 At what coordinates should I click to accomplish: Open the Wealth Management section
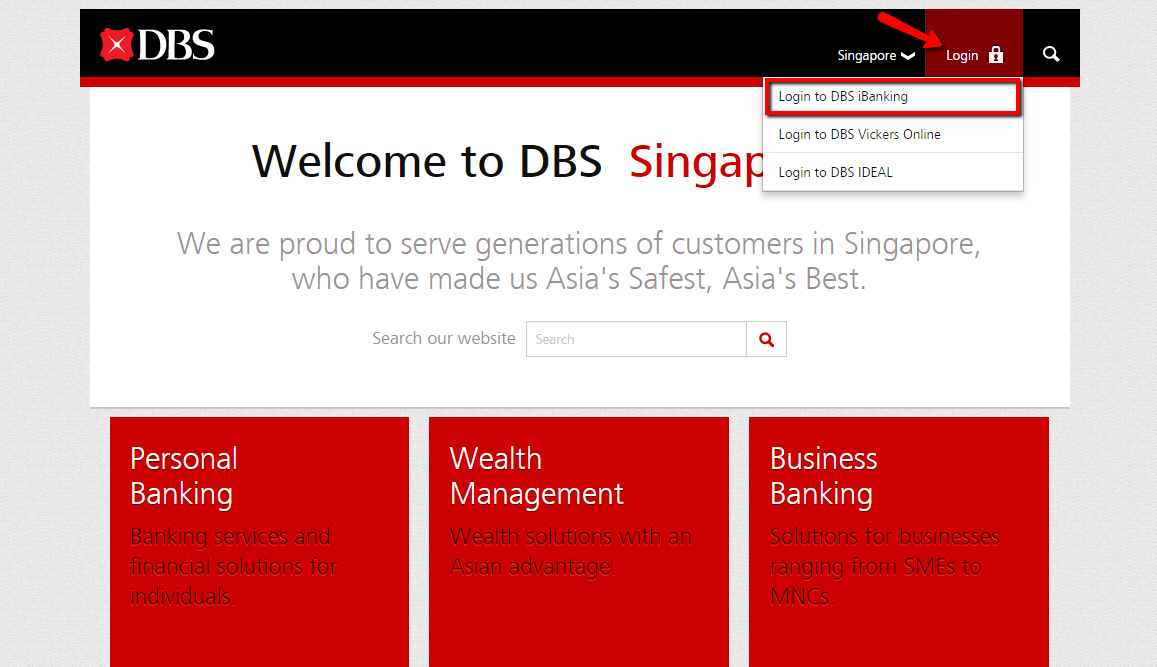tap(537, 475)
